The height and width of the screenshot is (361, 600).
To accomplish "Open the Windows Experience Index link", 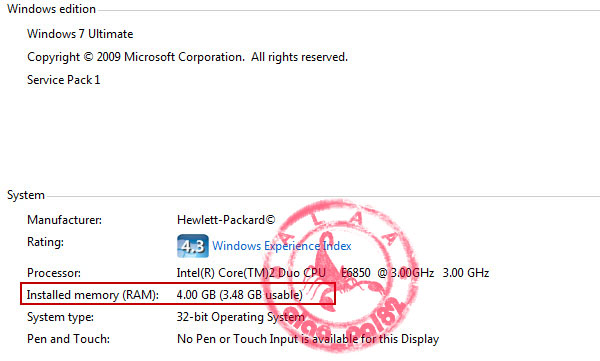I will click(x=282, y=246).
